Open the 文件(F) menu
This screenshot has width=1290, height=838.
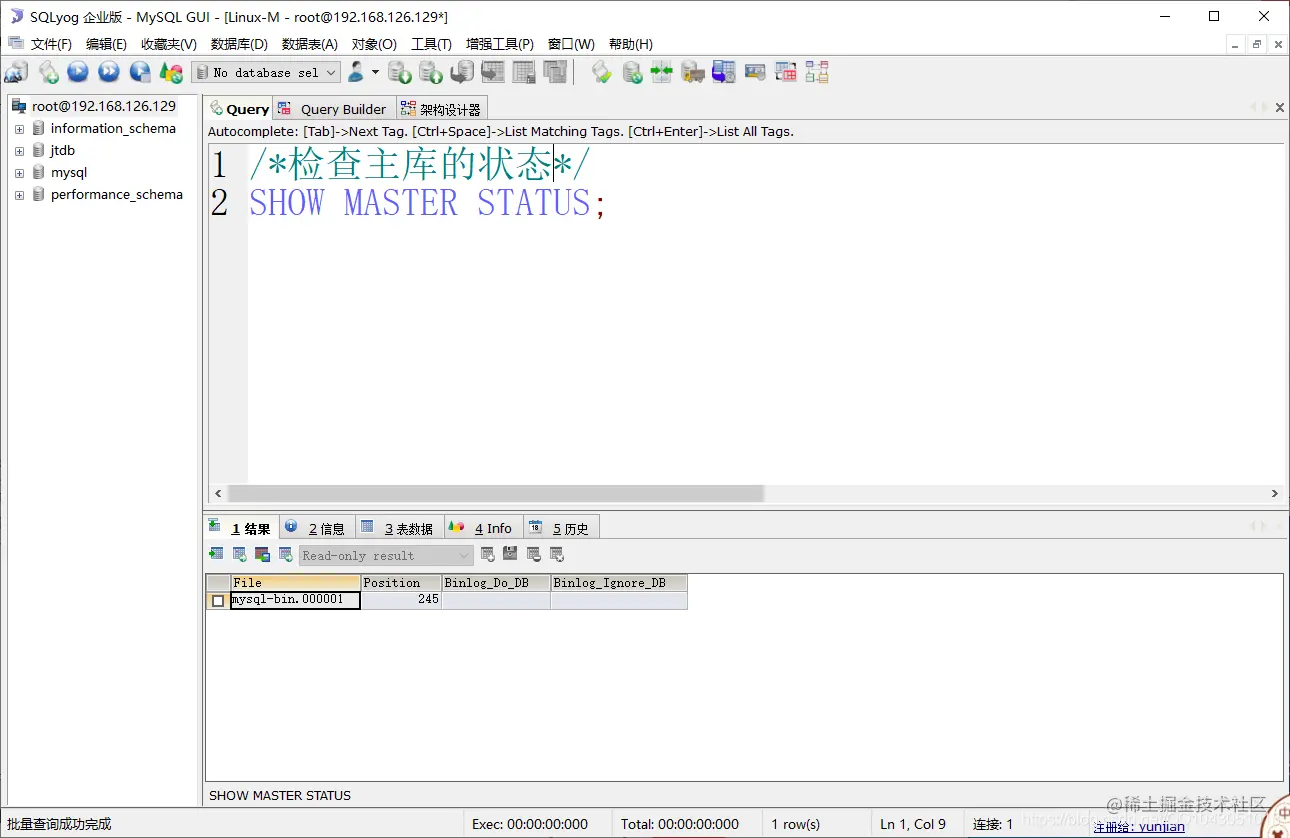point(51,44)
